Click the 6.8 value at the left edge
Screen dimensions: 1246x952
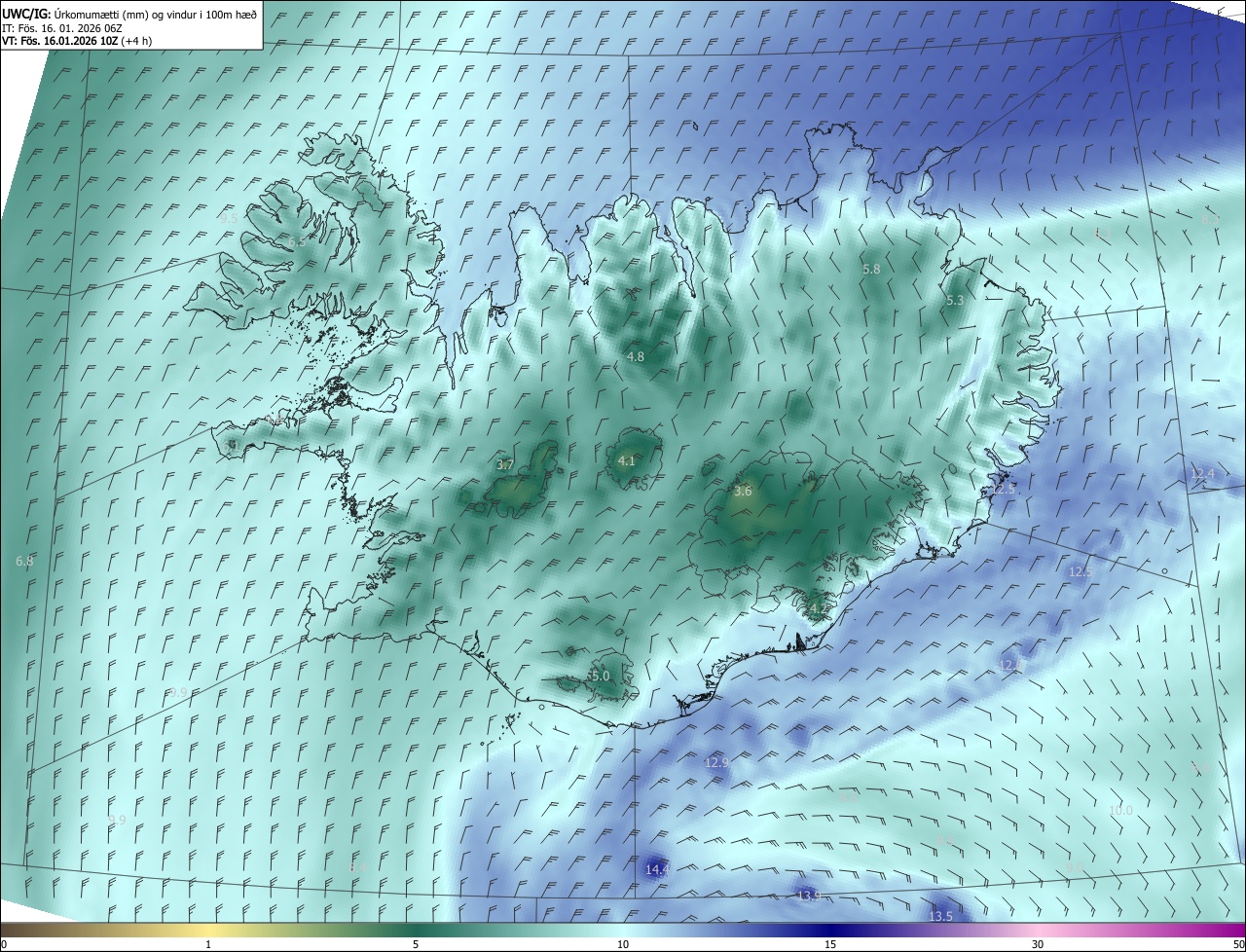point(25,562)
